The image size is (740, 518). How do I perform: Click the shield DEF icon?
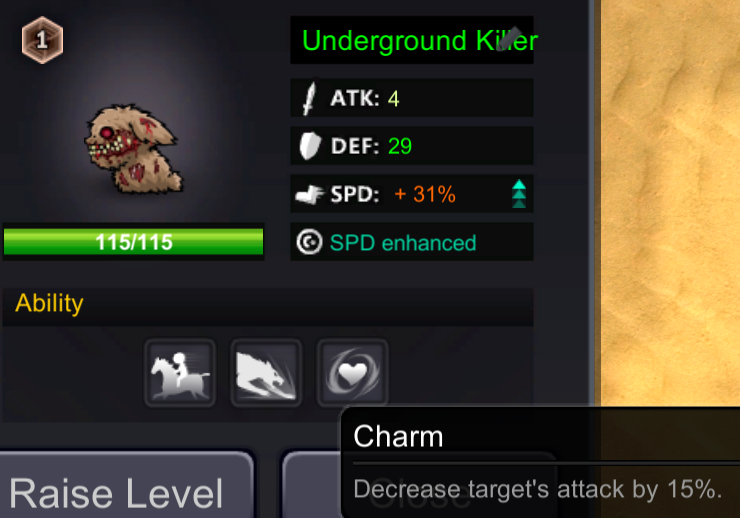[x=310, y=146]
